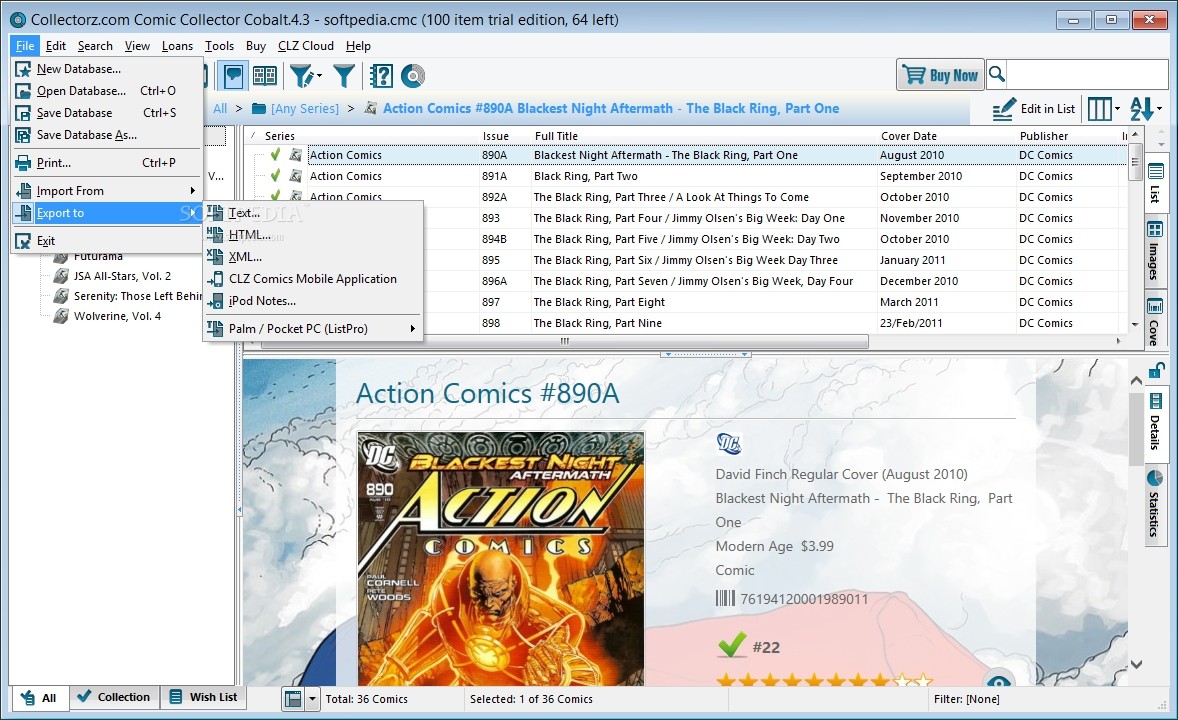Collapse details panel with top chevron
Screen dimensions: 1178x720
(1136, 380)
